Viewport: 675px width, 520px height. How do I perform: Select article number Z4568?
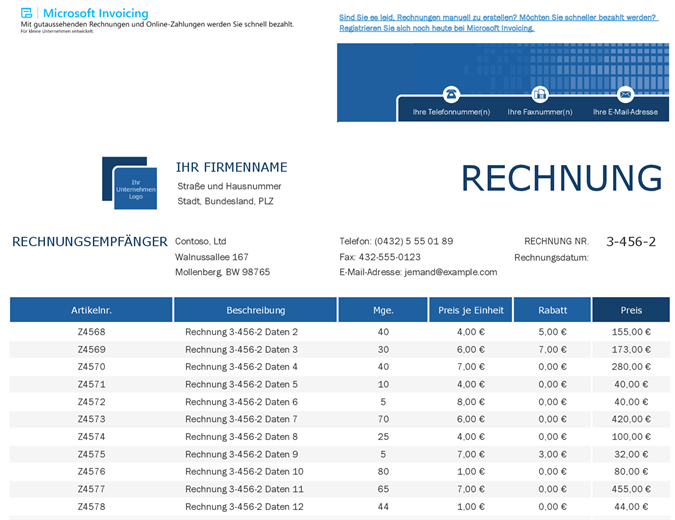[91, 332]
